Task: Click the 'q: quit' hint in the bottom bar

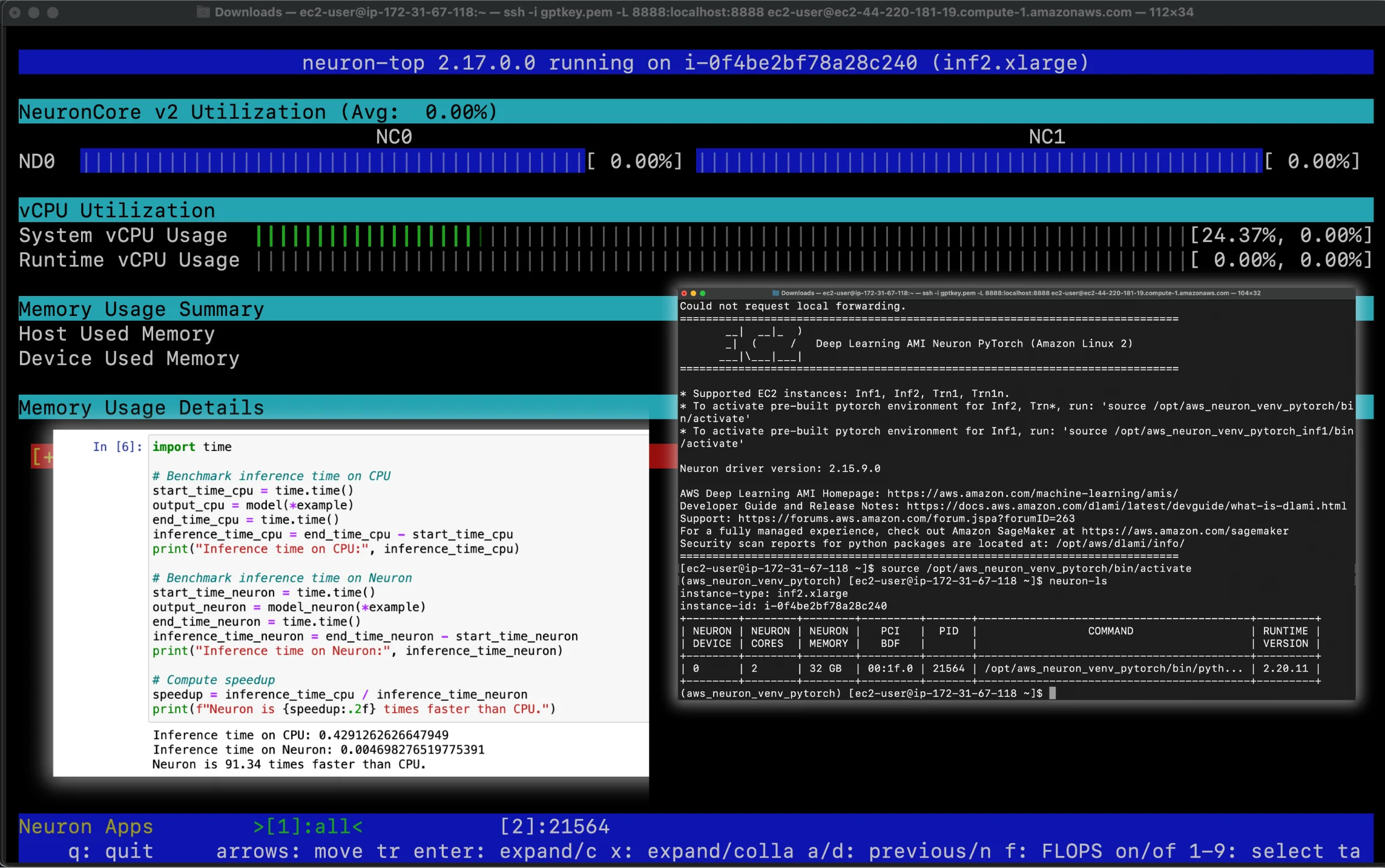Action: pyautogui.click(x=111, y=851)
